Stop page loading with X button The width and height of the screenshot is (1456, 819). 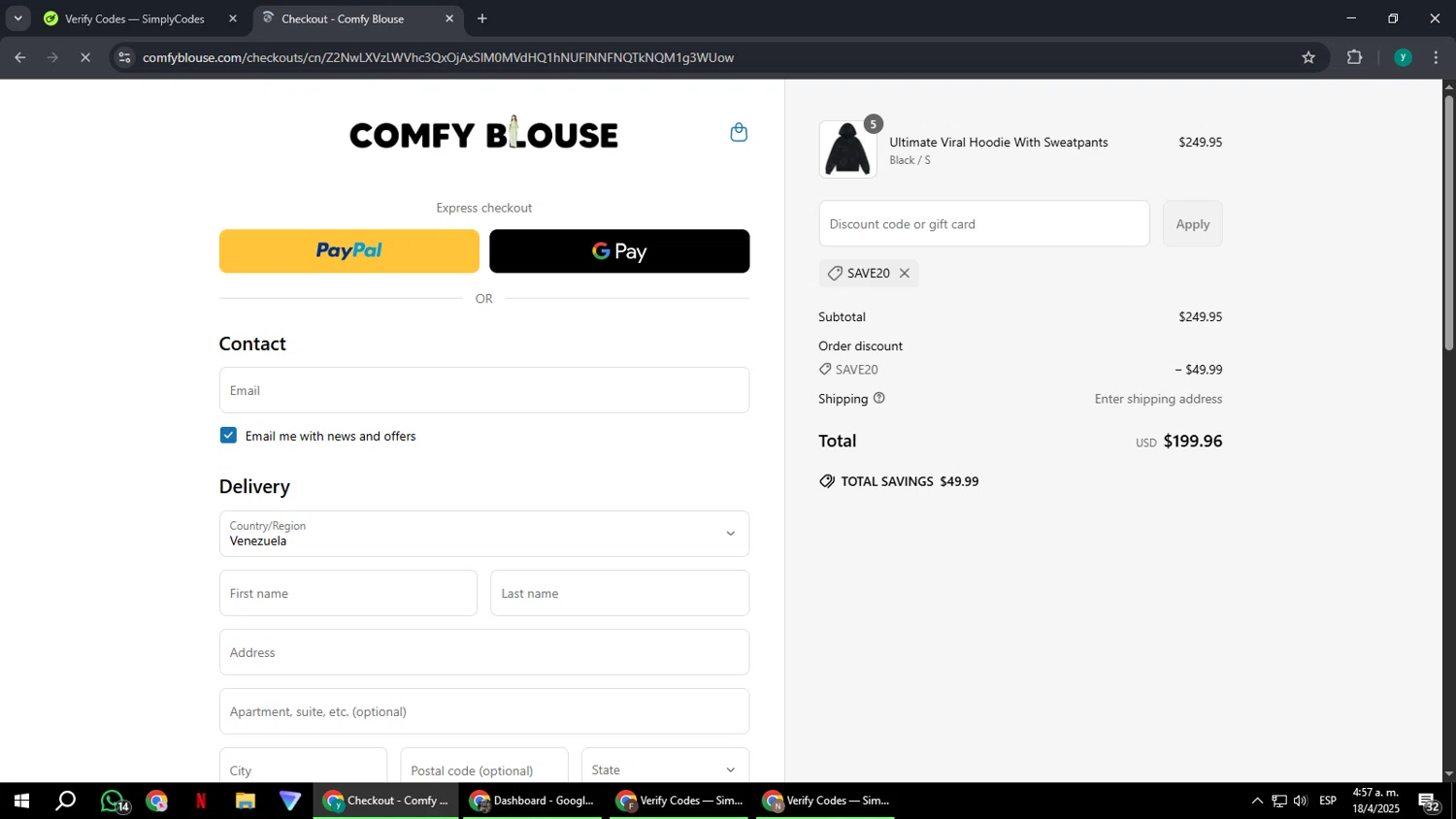pos(85,57)
